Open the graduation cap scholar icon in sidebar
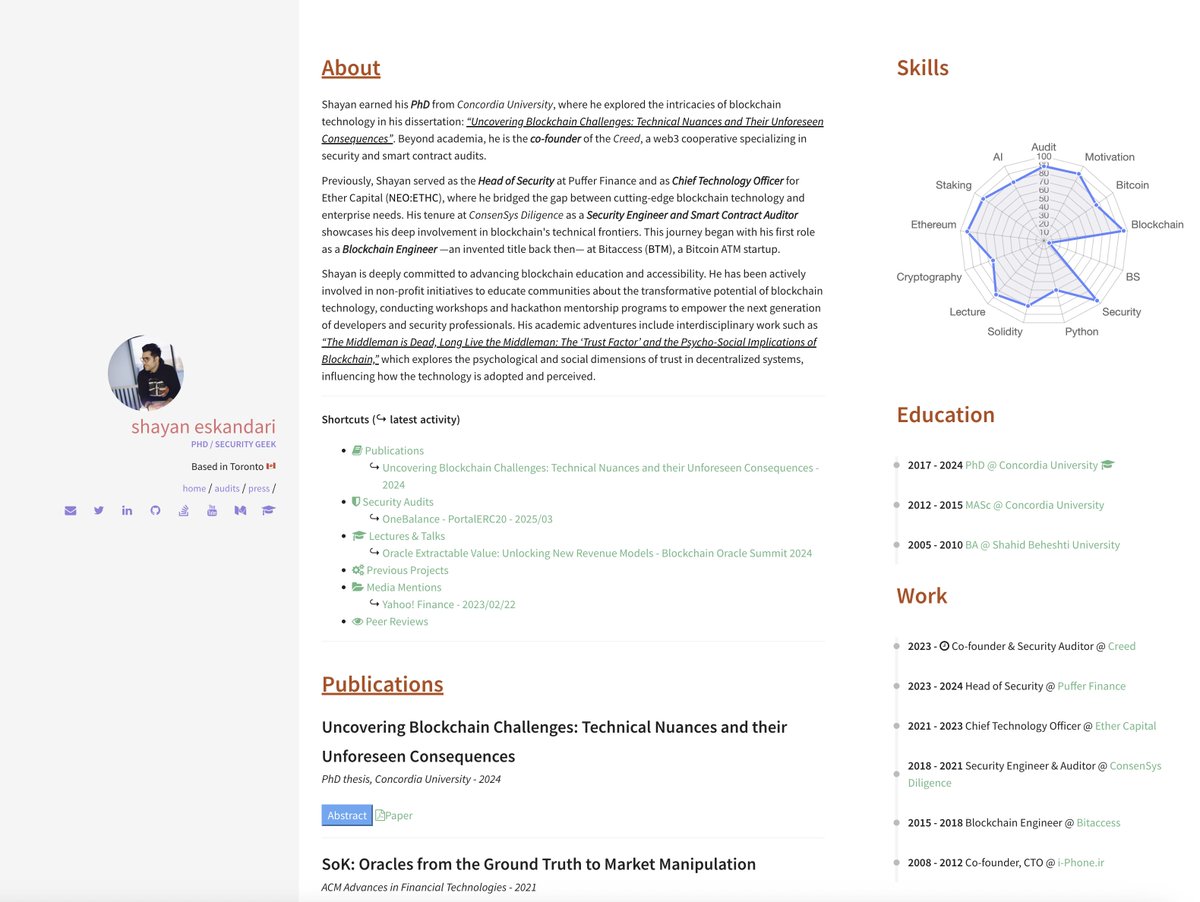Image resolution: width=1200 pixels, height=902 pixels. (x=268, y=511)
